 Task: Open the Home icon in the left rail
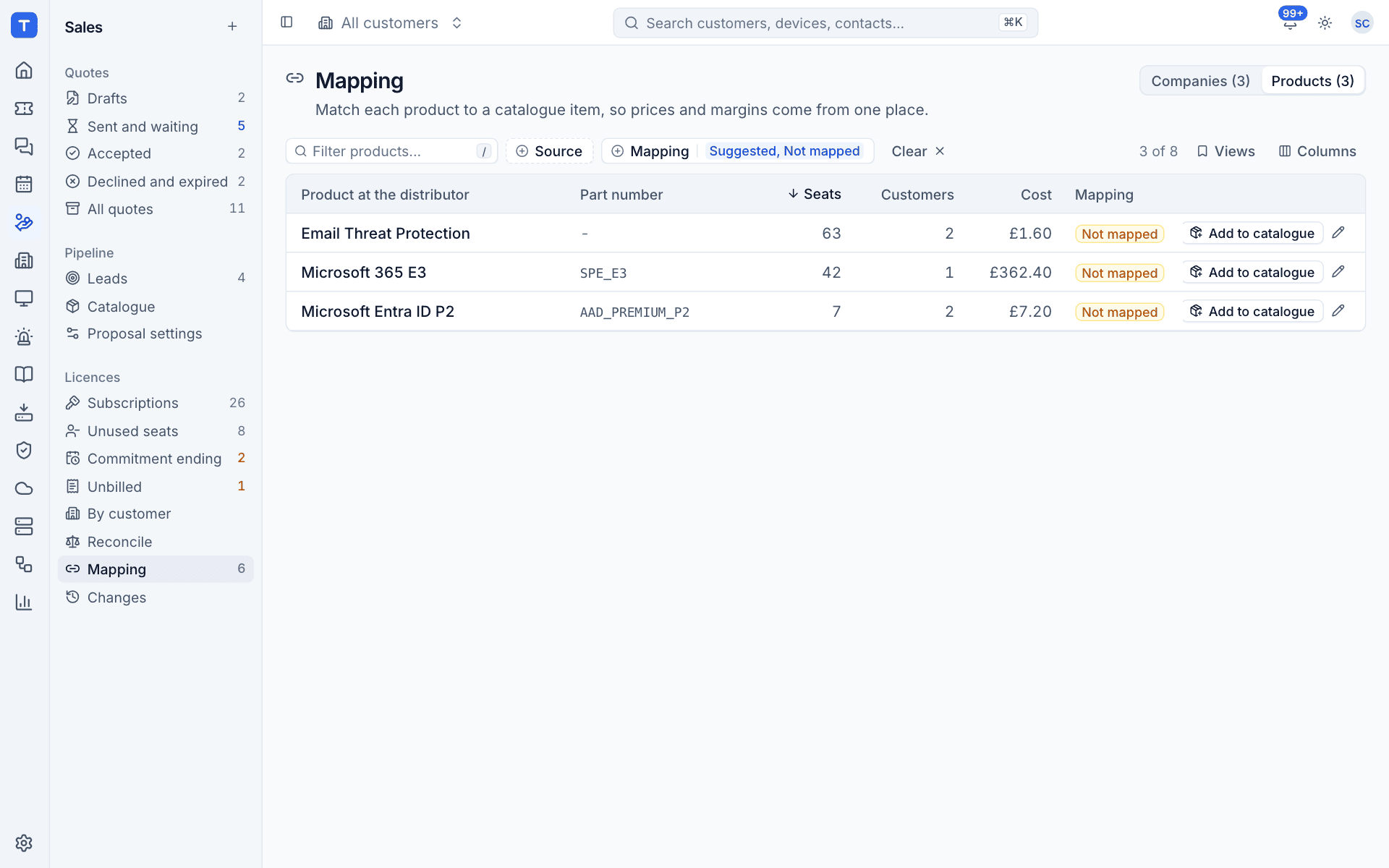click(24, 70)
